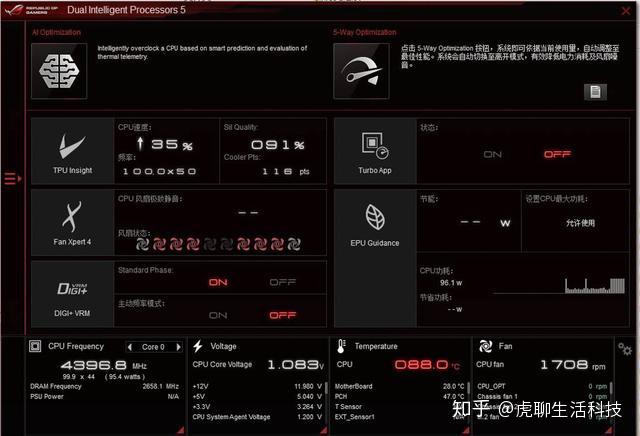Viewport: 640px width, 436px height.
Task: Click the 100.0x50 frequency value
Action: tap(160, 171)
